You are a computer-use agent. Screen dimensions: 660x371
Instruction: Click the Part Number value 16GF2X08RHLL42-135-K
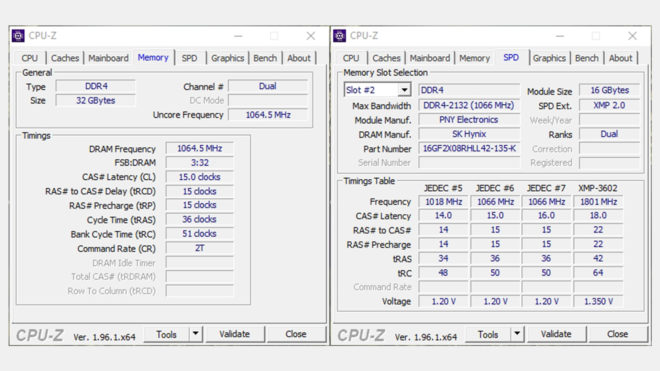(x=469, y=149)
